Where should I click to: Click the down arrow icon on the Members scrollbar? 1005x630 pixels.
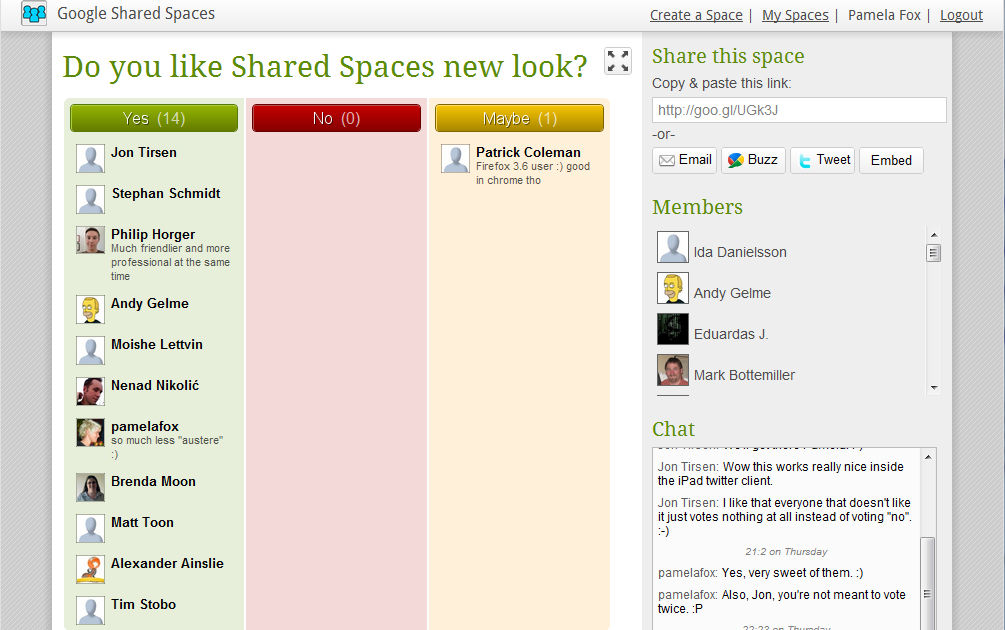933,387
